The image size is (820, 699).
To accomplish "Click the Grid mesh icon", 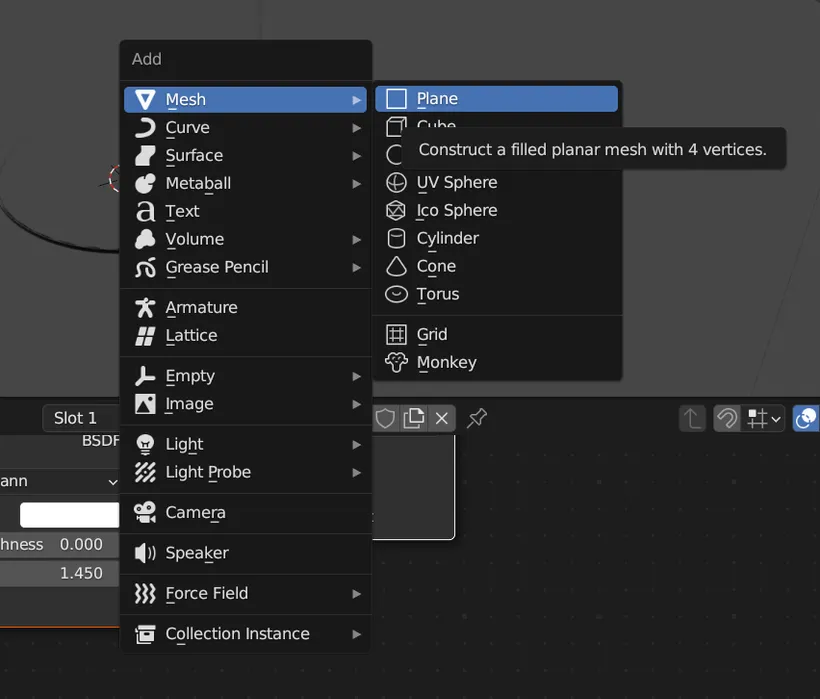I will click(x=396, y=335).
